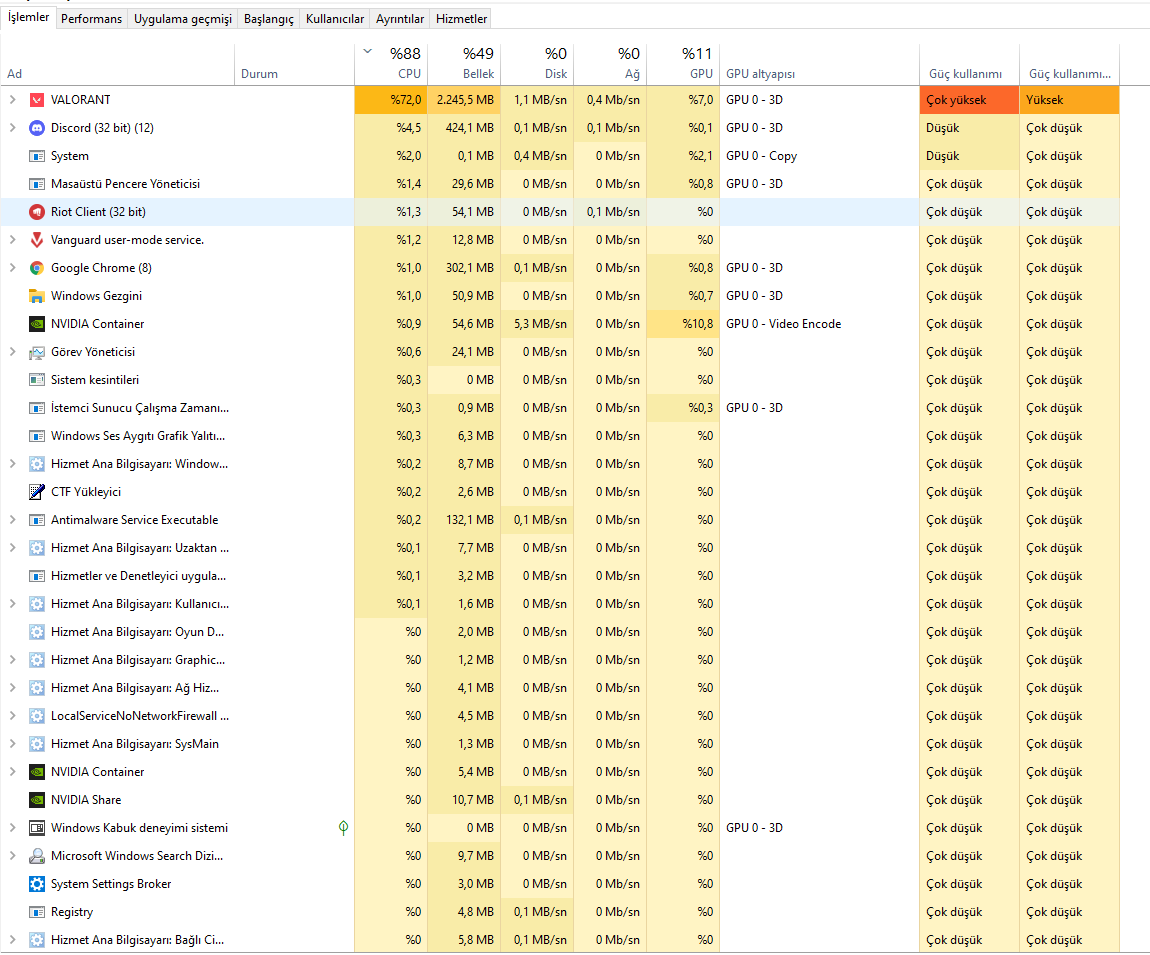Expand the Discord process tree

click(x=13, y=128)
